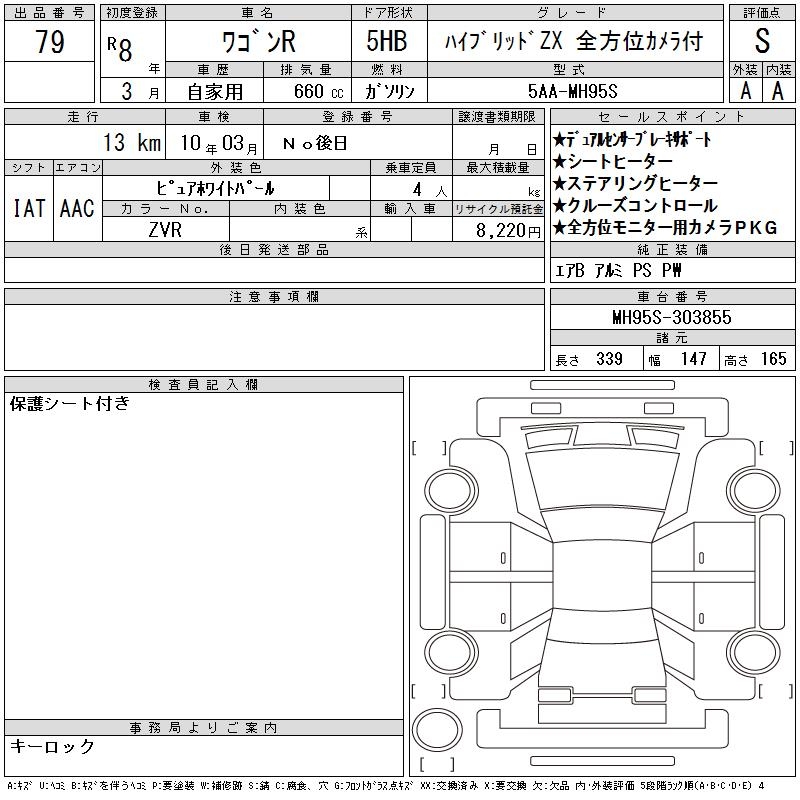Click the bracket box above upper-left wheel
The width and height of the screenshot is (800, 800).
click(x=430, y=446)
